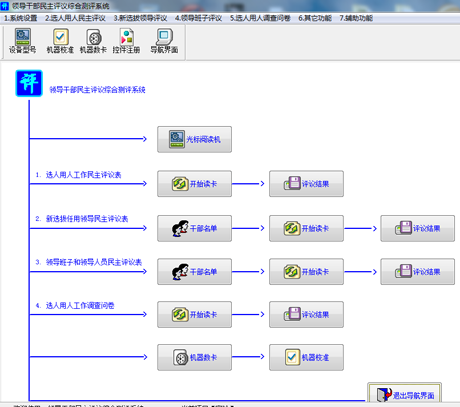Screen dimensions: 460x407
Task: Click 开始读卡 in row 1 选人用人工作民主评议表
Action: (x=195, y=184)
